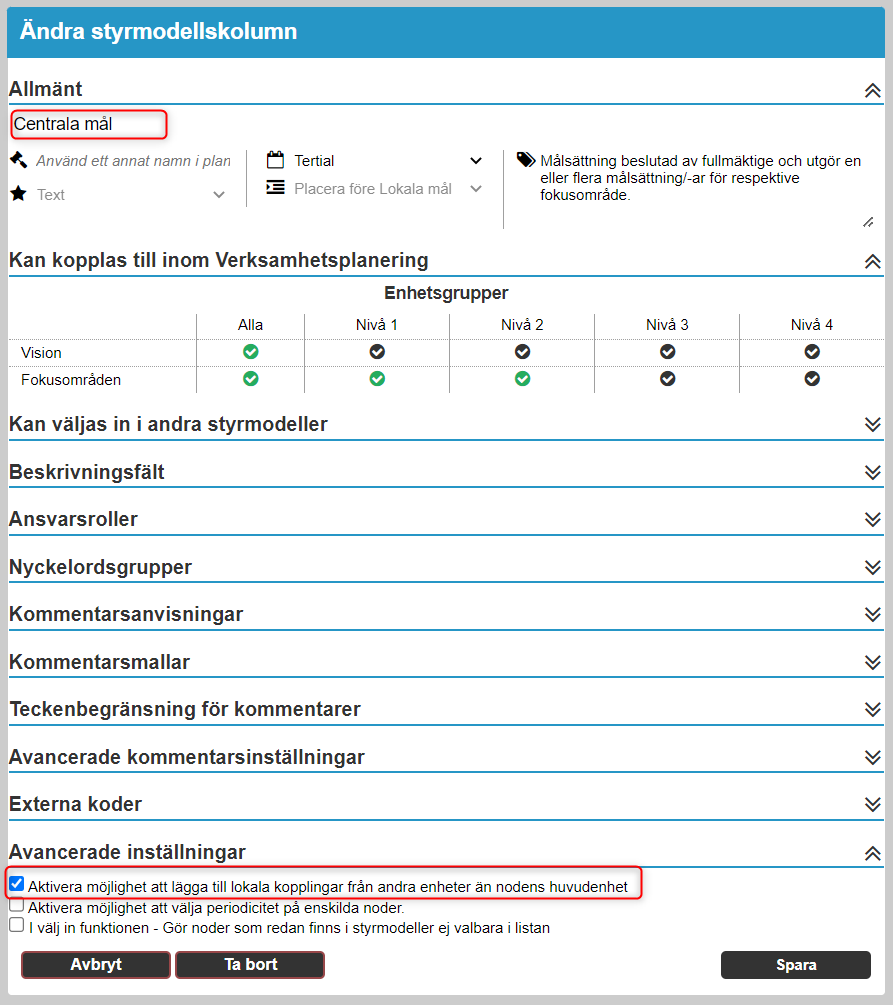Click the hammer icon beside alternate name field
Screen dimensions: 893x1005
(19, 160)
